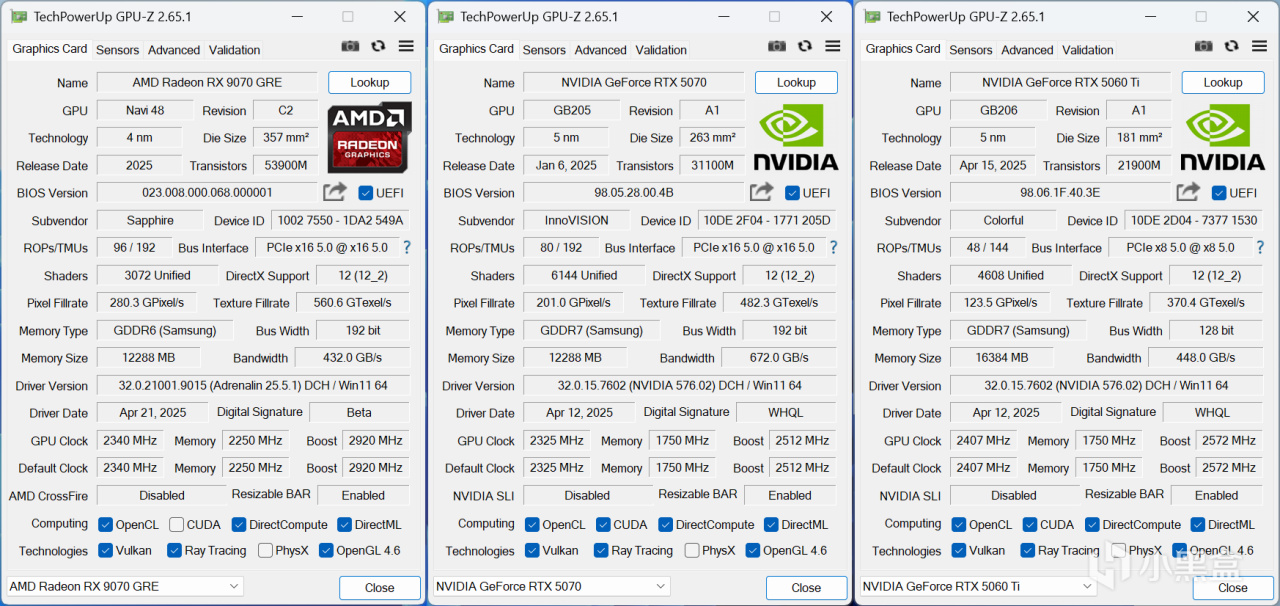Open Advanced tab in RTX 5060 Ti window
Viewport: 1280px width, 606px height.
(1027, 50)
